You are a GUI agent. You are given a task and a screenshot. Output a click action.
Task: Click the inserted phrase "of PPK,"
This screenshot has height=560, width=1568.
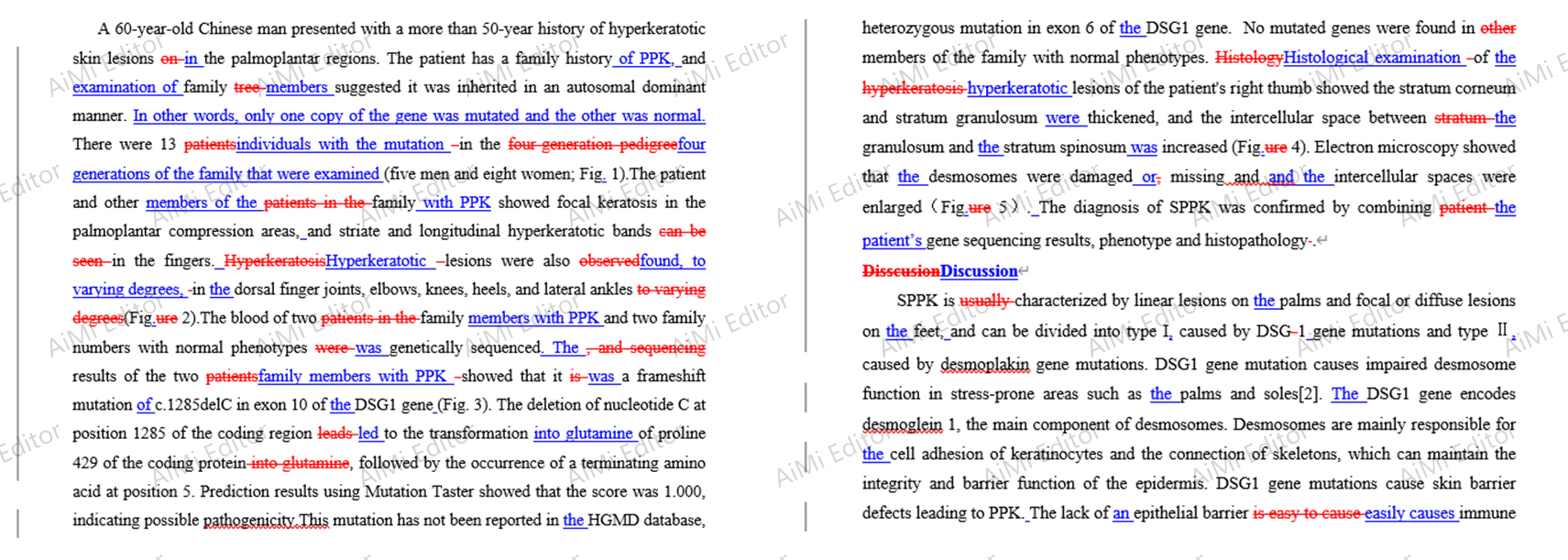click(x=646, y=58)
